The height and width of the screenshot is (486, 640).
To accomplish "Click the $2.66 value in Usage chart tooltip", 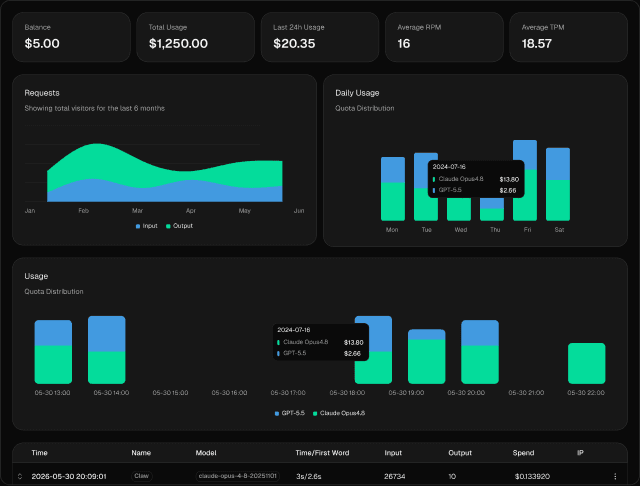I will tap(352, 353).
